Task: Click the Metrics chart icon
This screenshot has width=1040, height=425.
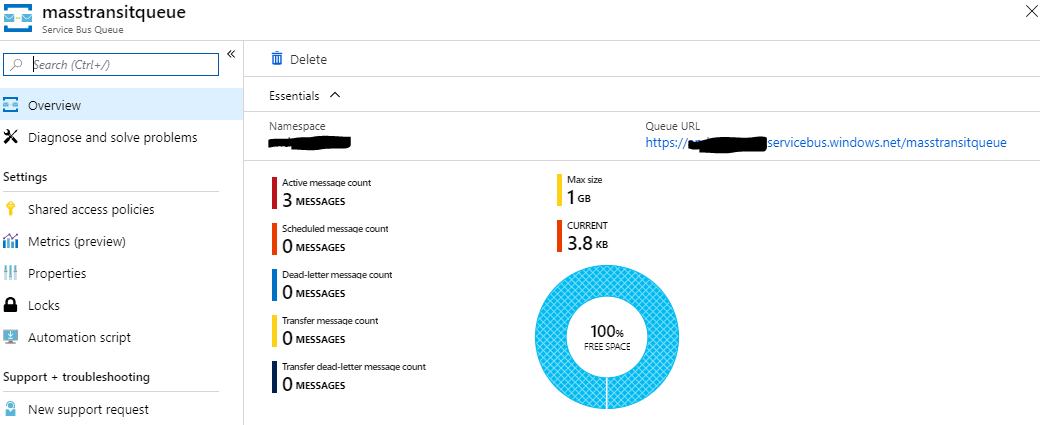Action: pyautogui.click(x=11, y=241)
